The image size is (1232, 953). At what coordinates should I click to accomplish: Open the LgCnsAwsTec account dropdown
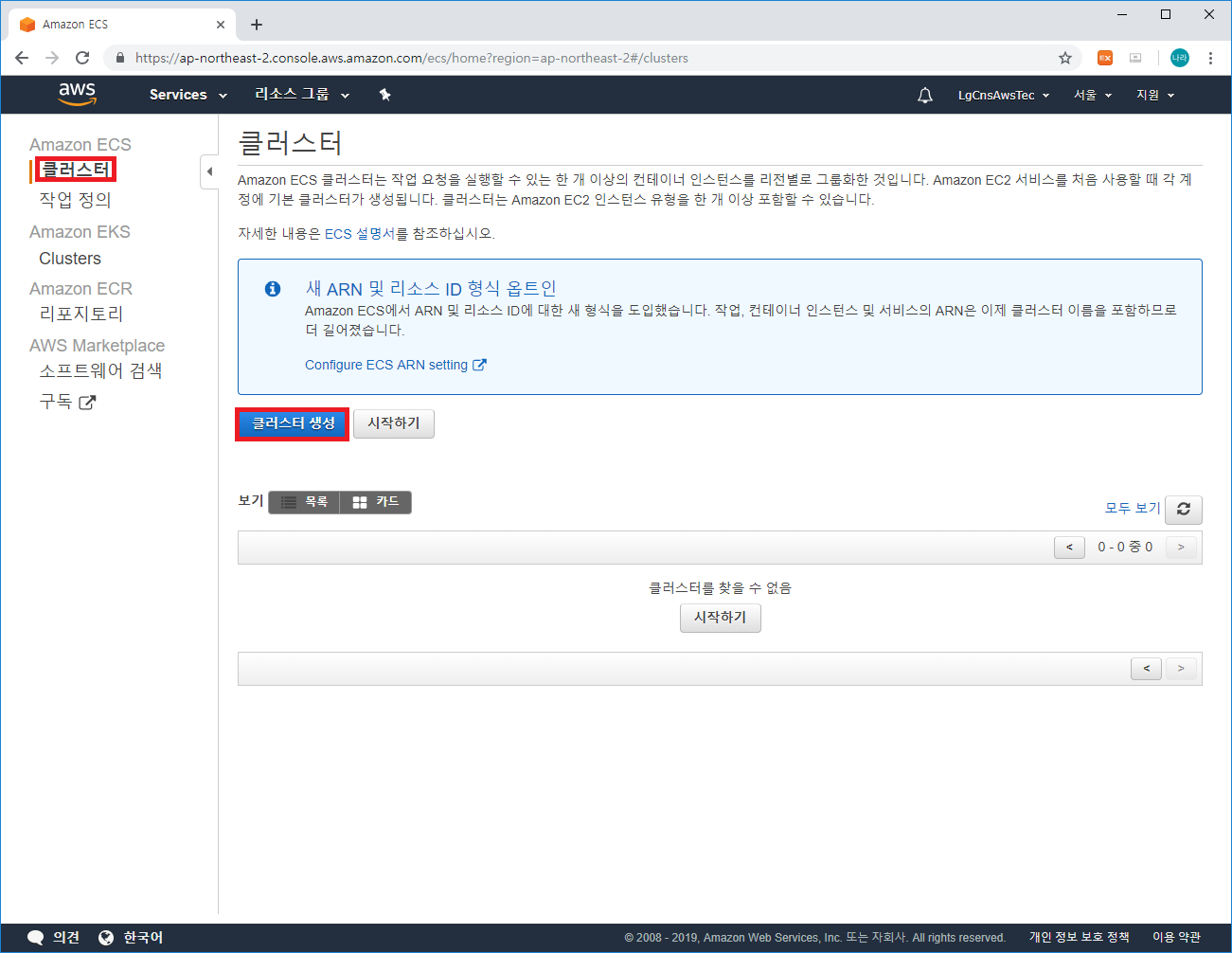pos(1004,95)
